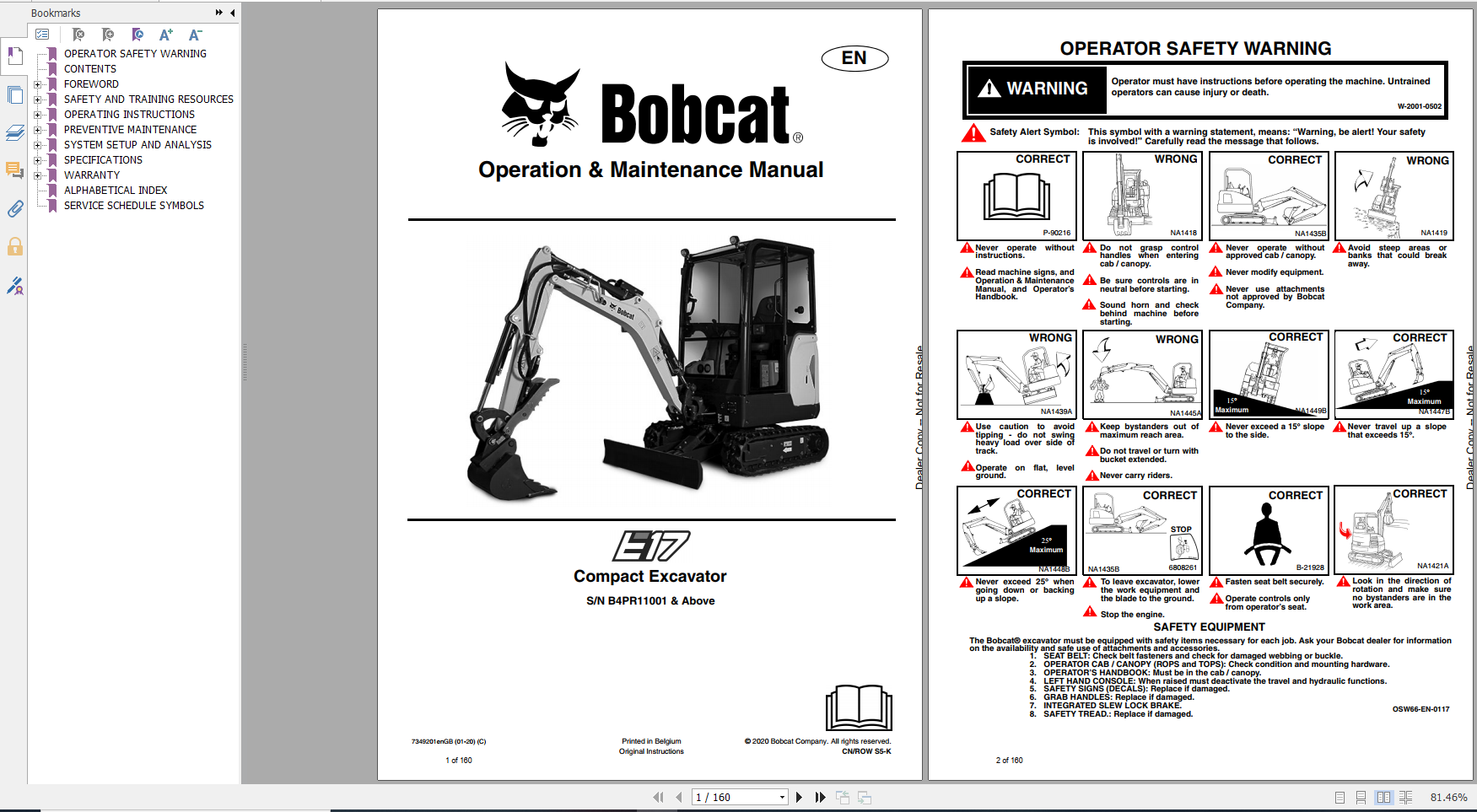Click the cover page of the manual

[650, 395]
